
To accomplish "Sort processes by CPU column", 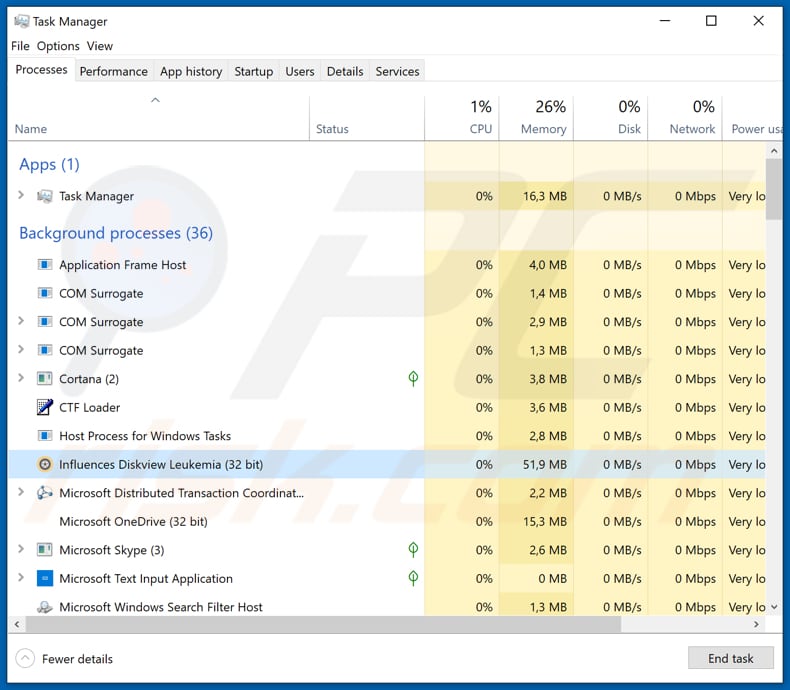I will click(x=462, y=118).
